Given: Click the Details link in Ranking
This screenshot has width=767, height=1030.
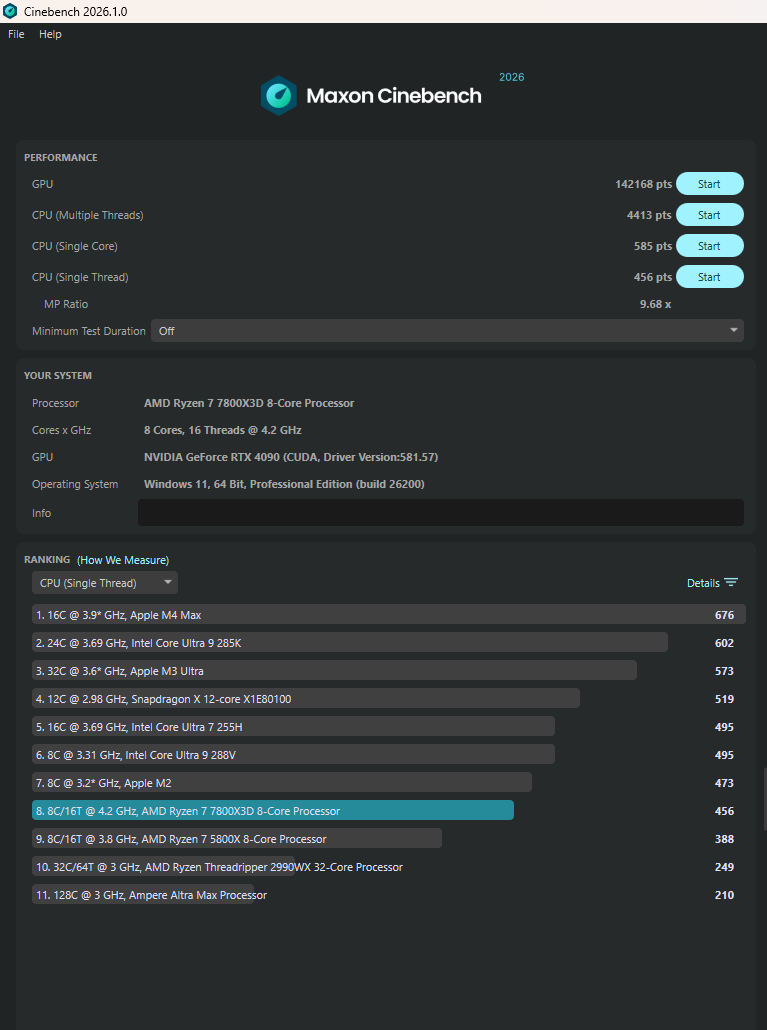Looking at the screenshot, I should pyautogui.click(x=703, y=583).
